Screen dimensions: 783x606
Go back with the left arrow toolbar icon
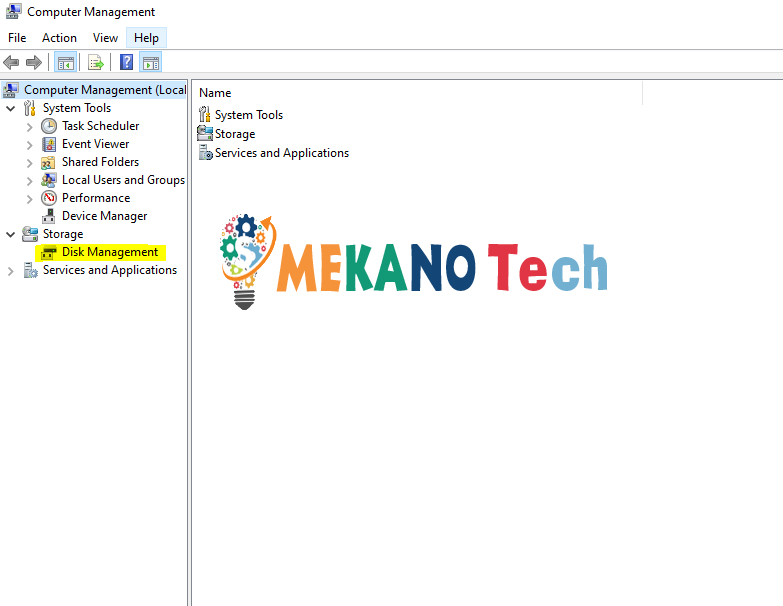[11, 62]
